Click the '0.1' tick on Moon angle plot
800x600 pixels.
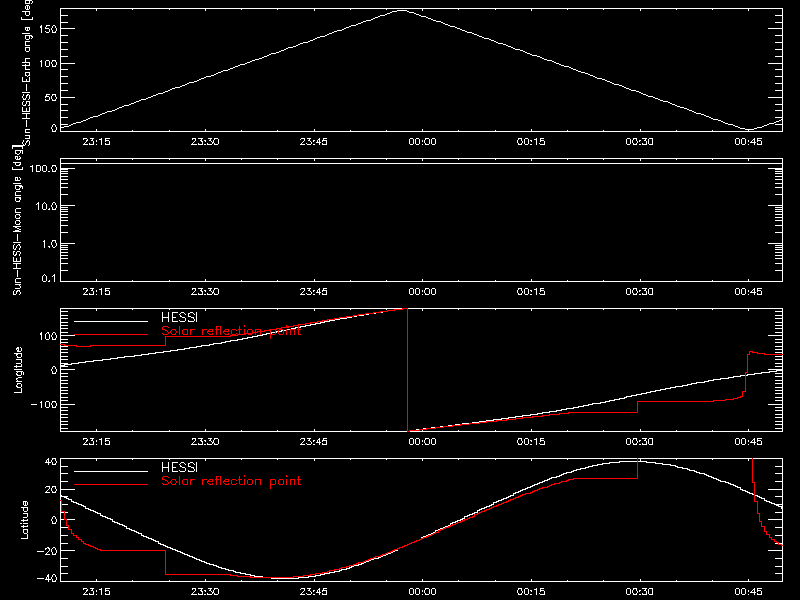49,278
